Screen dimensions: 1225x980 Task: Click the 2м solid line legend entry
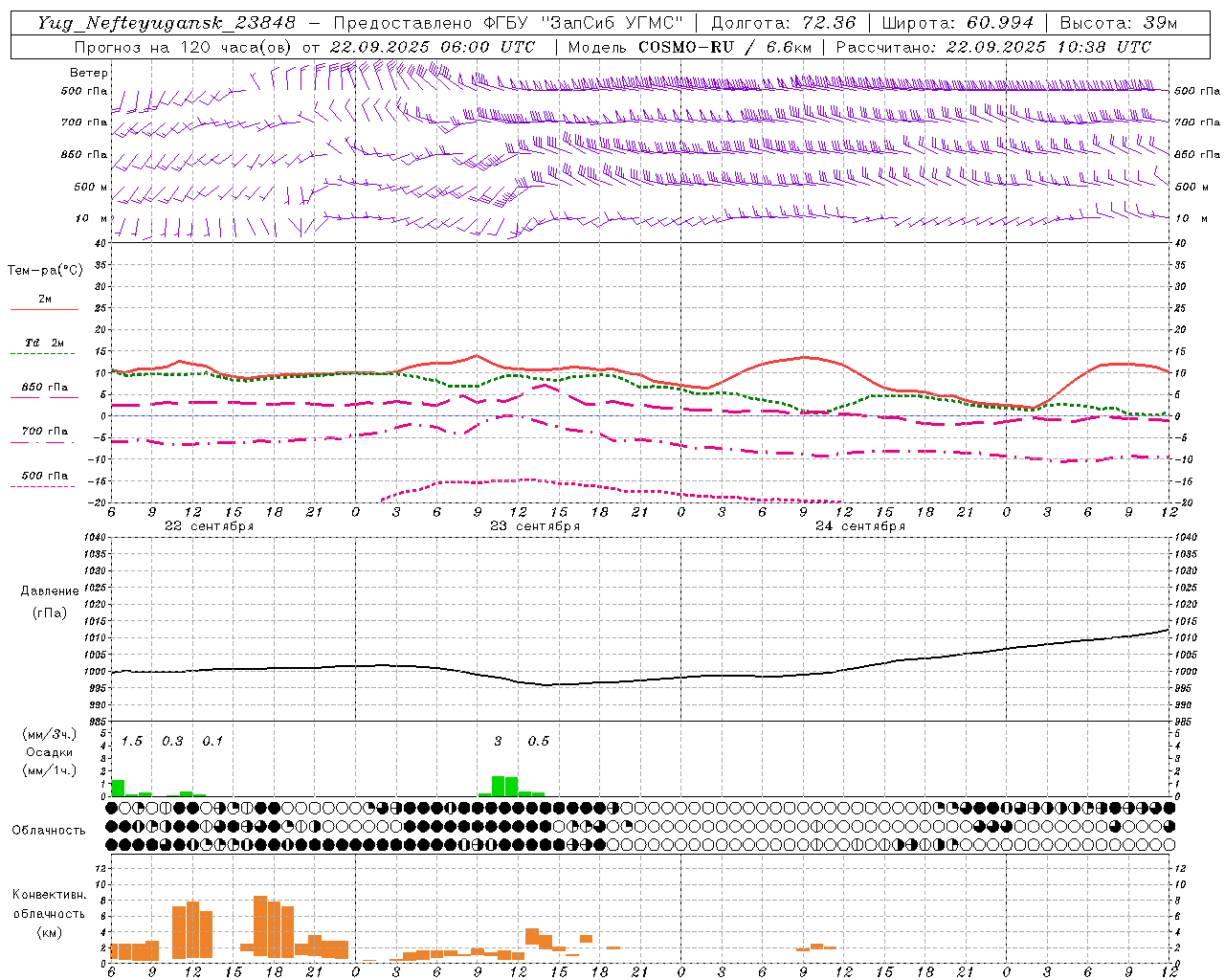45,302
